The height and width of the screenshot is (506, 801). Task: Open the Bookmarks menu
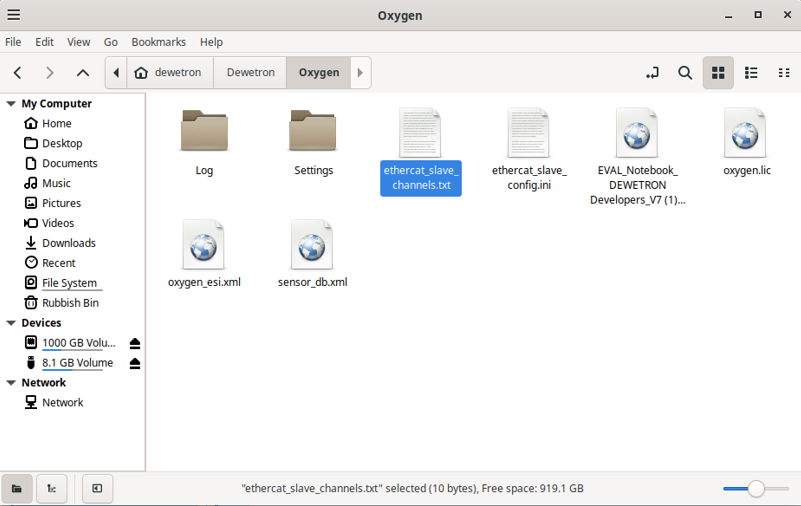point(158,42)
